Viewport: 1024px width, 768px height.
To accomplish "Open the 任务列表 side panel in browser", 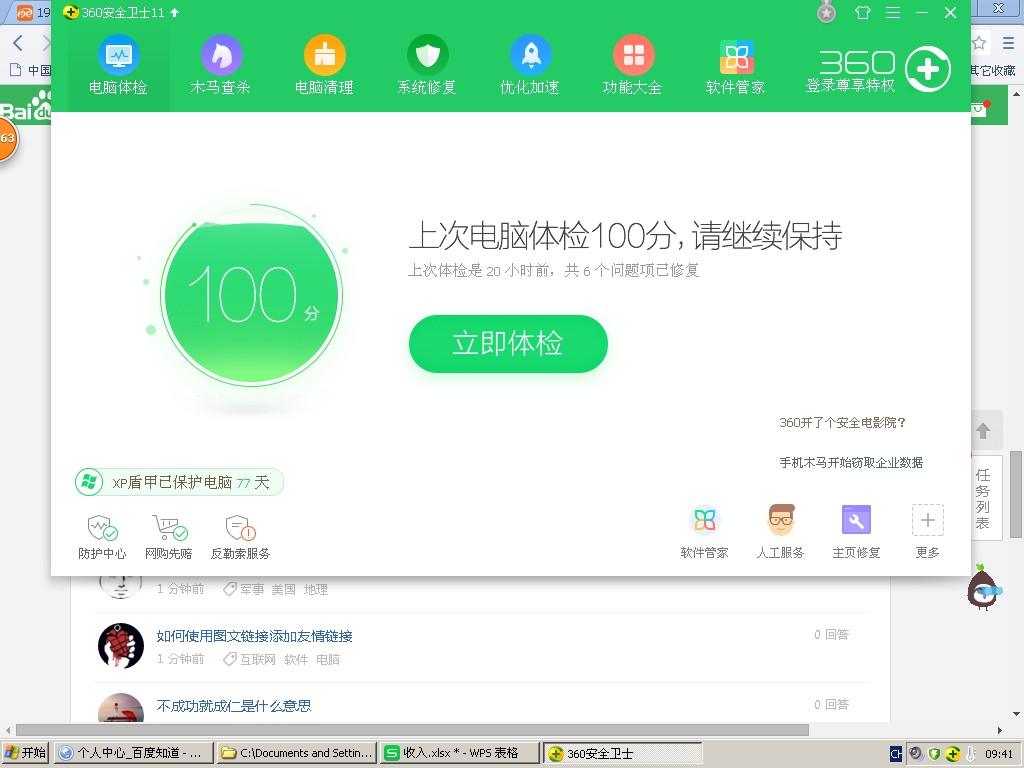I will (x=984, y=498).
